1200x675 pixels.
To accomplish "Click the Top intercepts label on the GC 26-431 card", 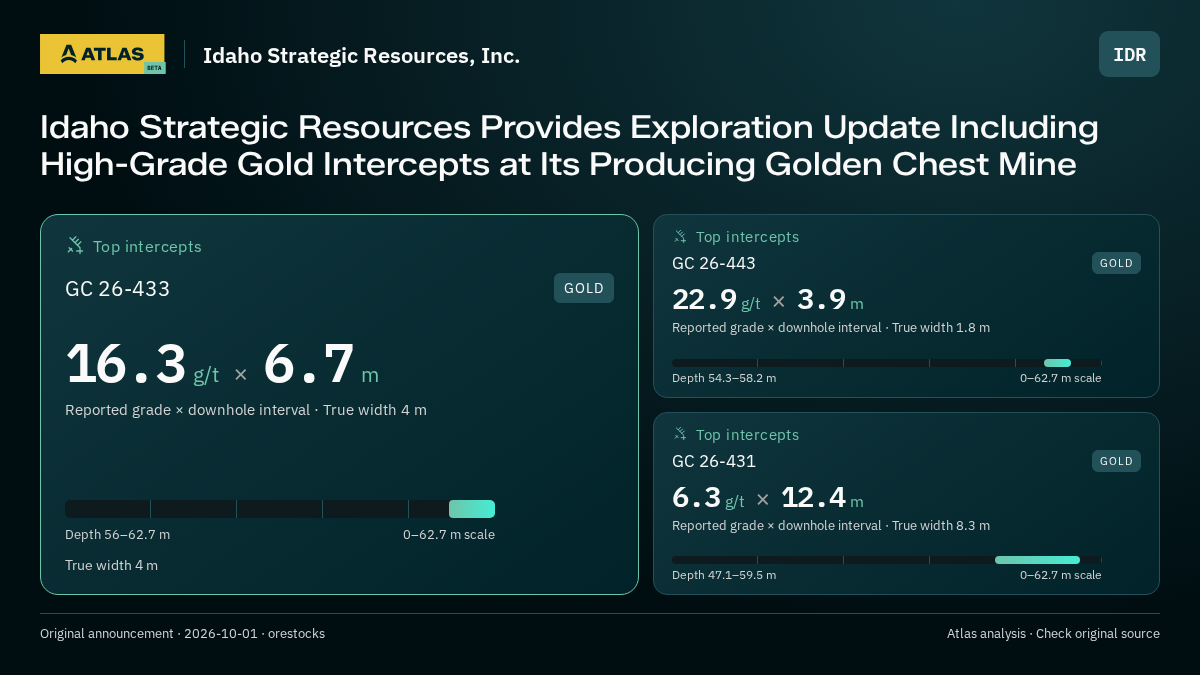I will pos(747,435).
